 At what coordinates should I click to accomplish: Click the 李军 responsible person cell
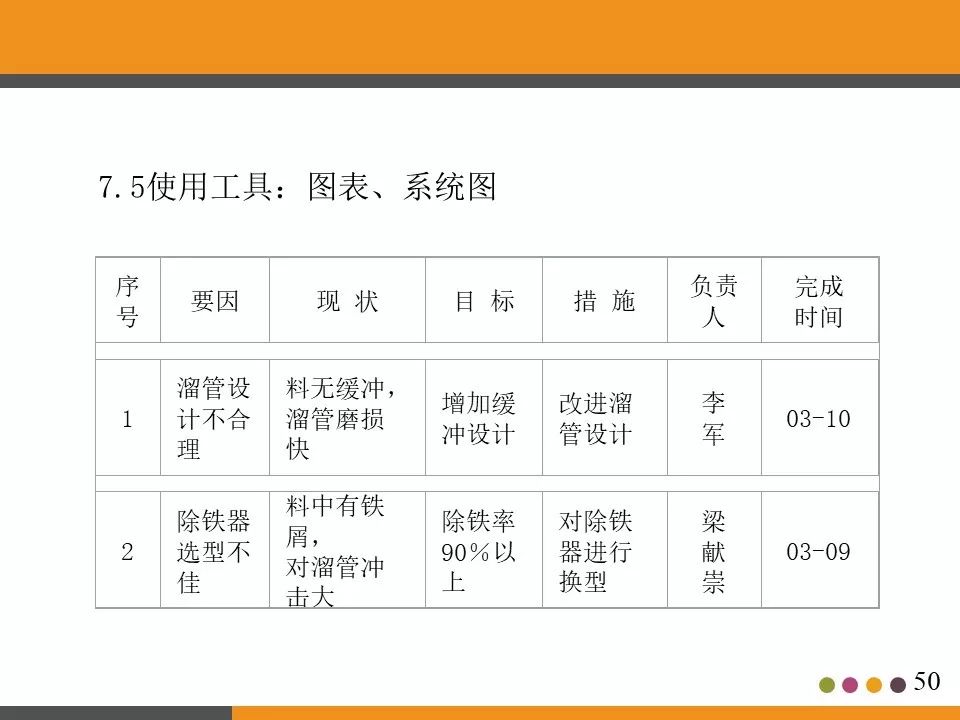click(x=713, y=413)
